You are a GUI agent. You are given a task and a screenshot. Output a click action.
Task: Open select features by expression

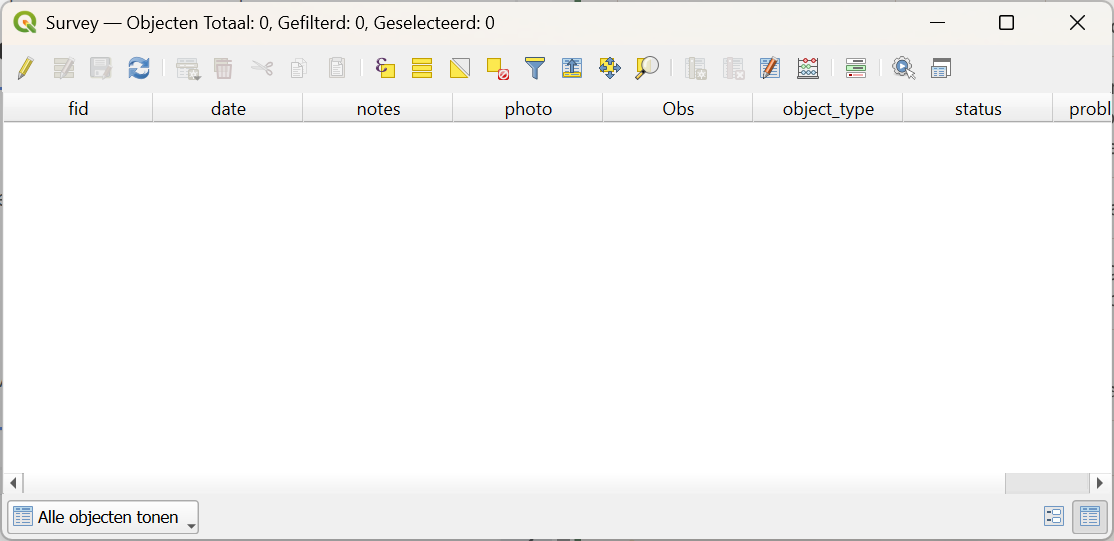click(x=385, y=68)
